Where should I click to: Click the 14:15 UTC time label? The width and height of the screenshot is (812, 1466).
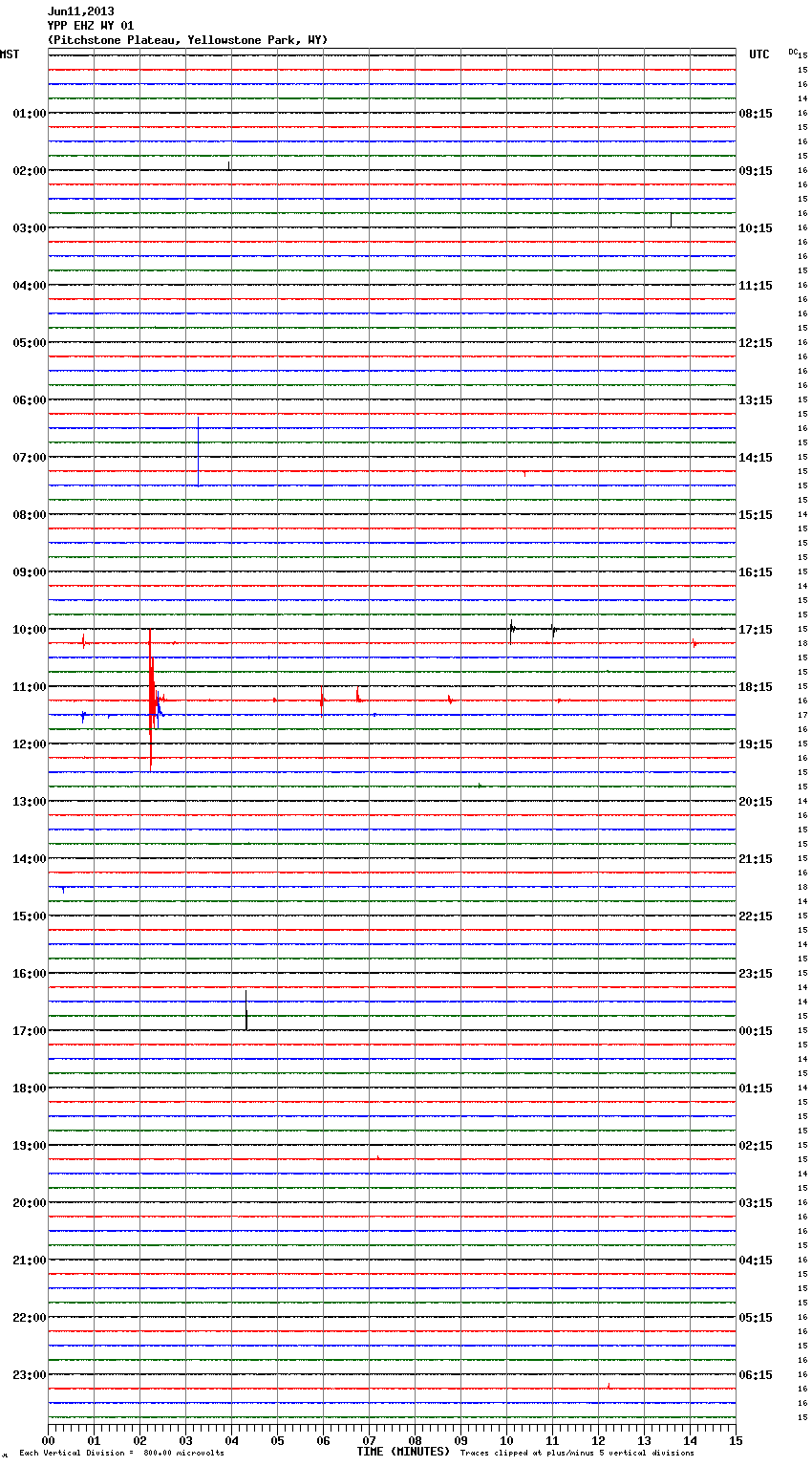click(756, 458)
